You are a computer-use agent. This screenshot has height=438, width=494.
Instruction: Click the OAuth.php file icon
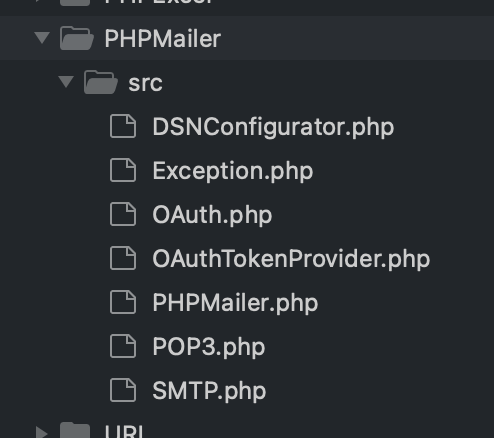[x=123, y=214]
